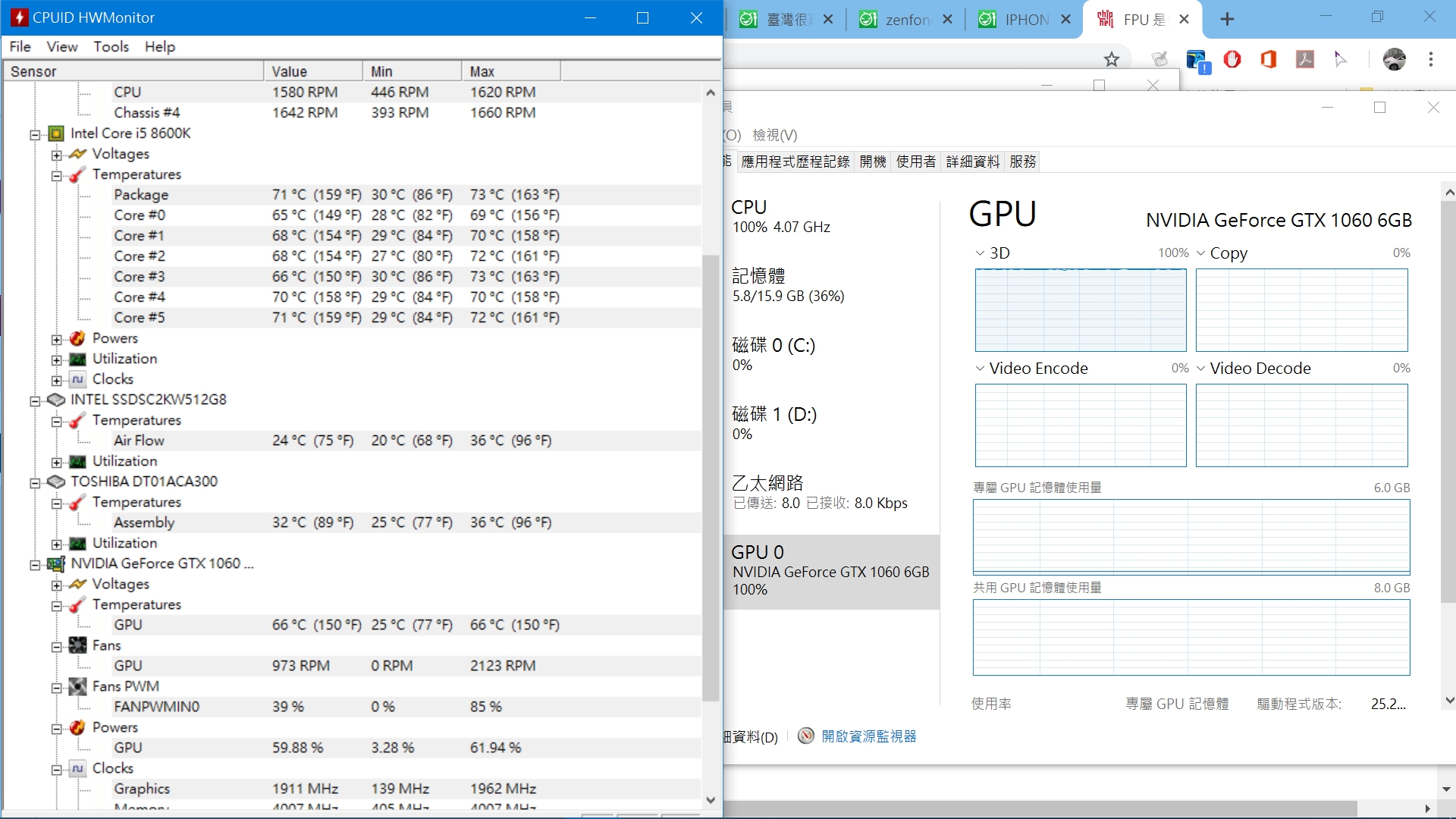1456x819 pixels.
Task: Click the GPU Powers flame icon
Action: pyautogui.click(x=77, y=727)
